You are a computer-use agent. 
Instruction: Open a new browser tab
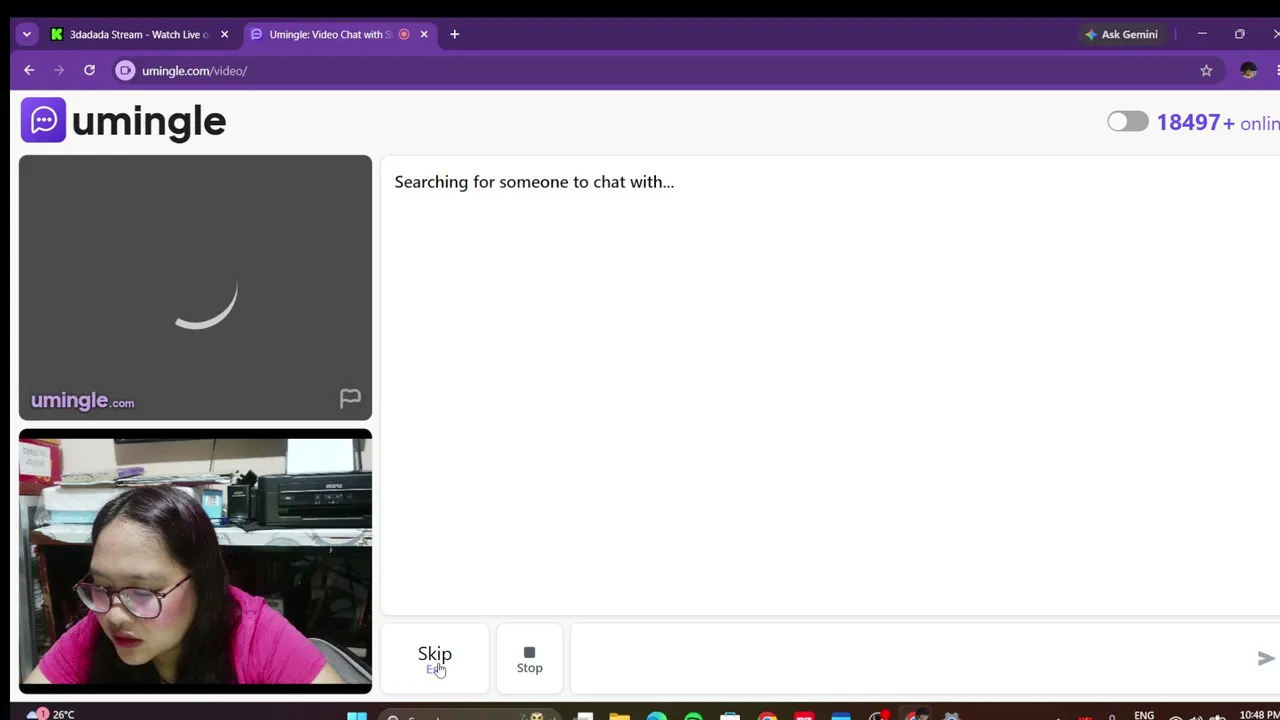[454, 34]
